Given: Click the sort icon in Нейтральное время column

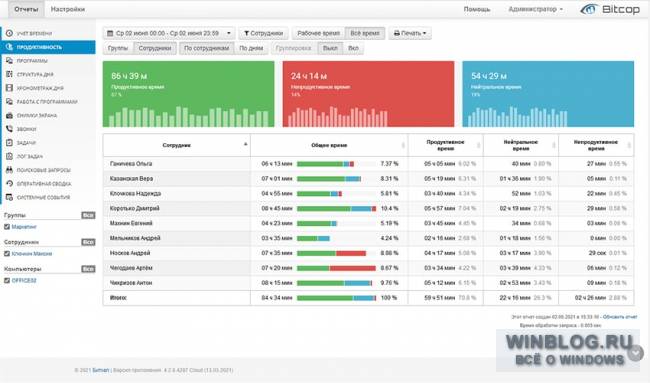Looking at the screenshot, I should [x=554, y=145].
